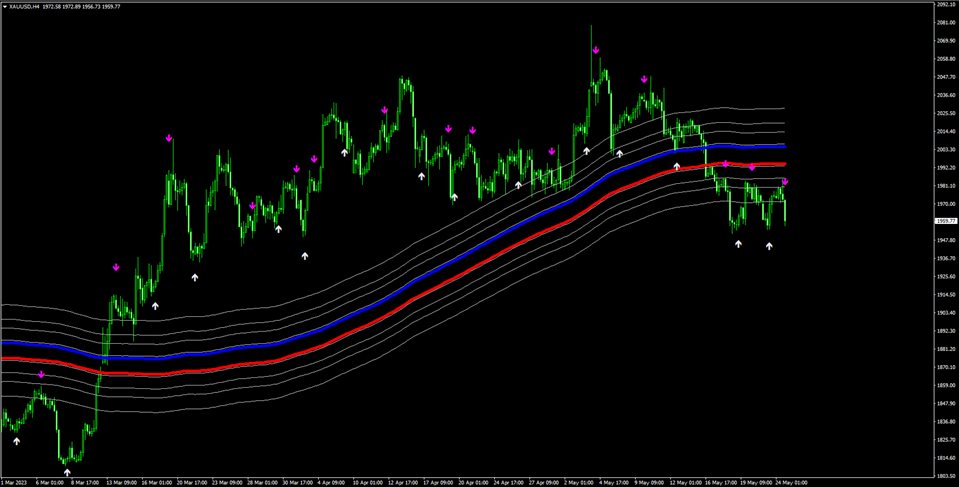The height and width of the screenshot is (487, 960).
Task: Click the rightmost white buy arrow
Action: point(769,246)
